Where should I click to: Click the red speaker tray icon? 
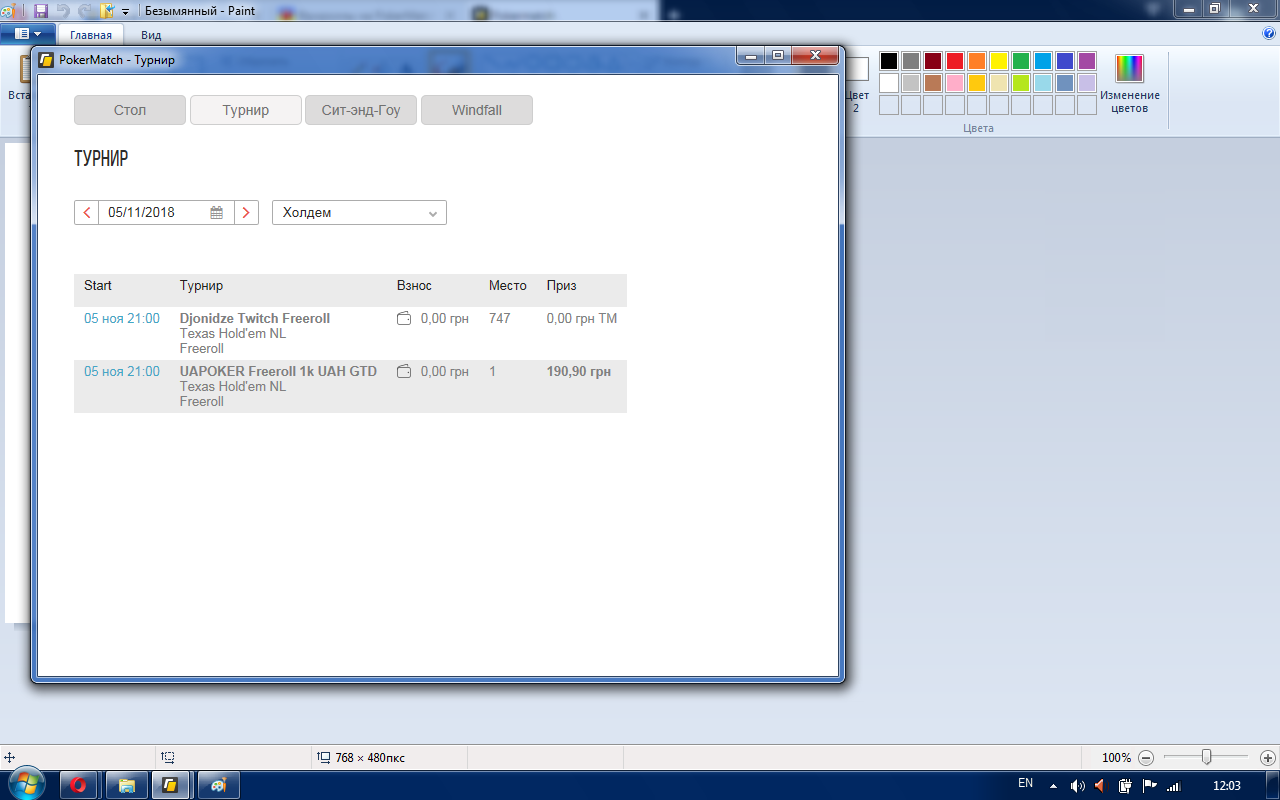click(1101, 786)
